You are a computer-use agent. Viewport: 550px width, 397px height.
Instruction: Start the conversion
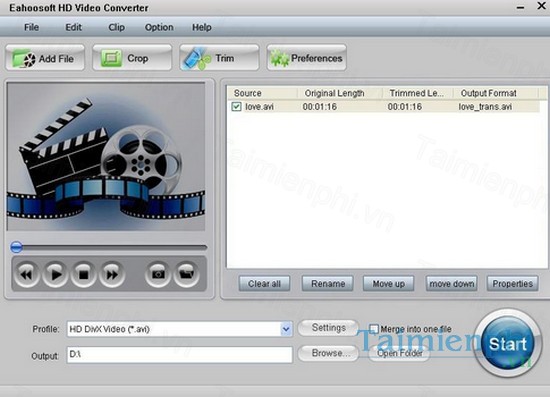[x=508, y=343]
